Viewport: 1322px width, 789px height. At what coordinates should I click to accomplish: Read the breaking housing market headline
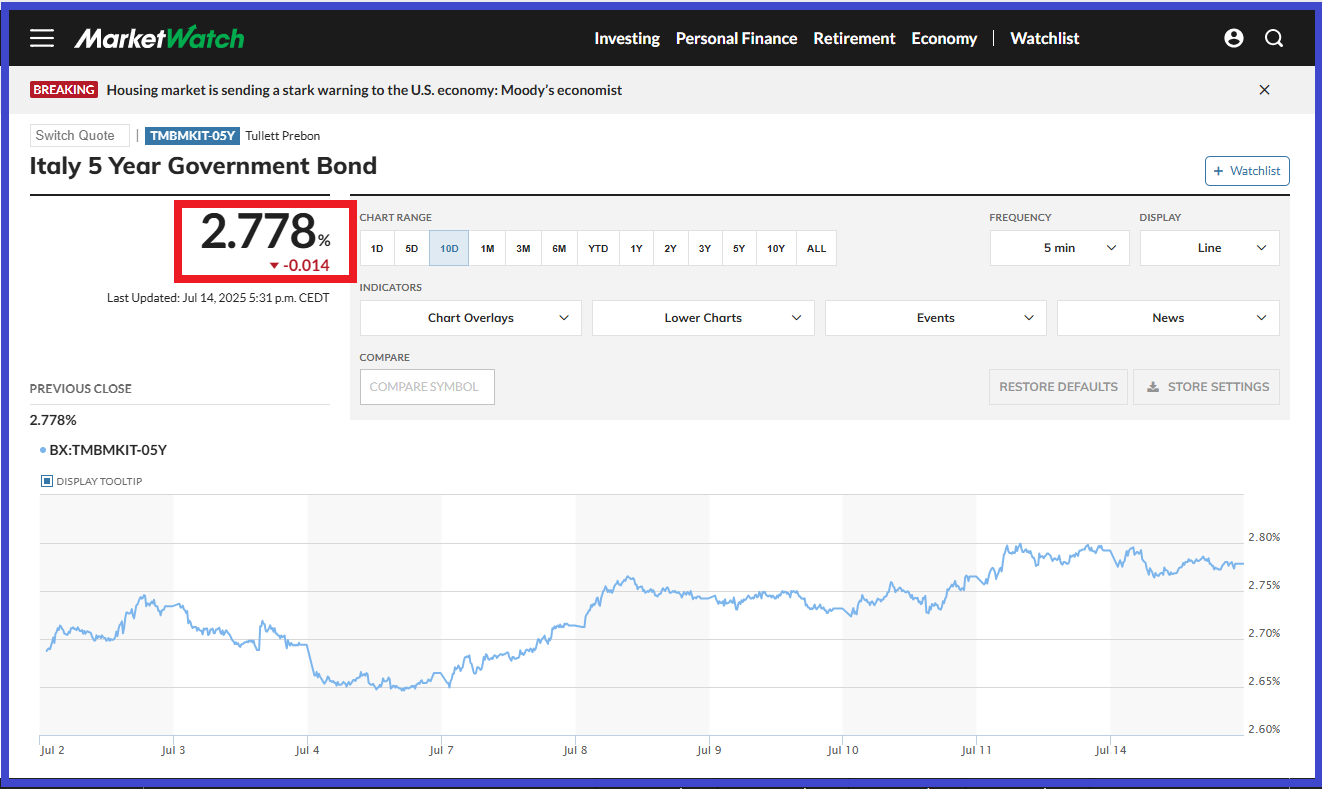(364, 90)
